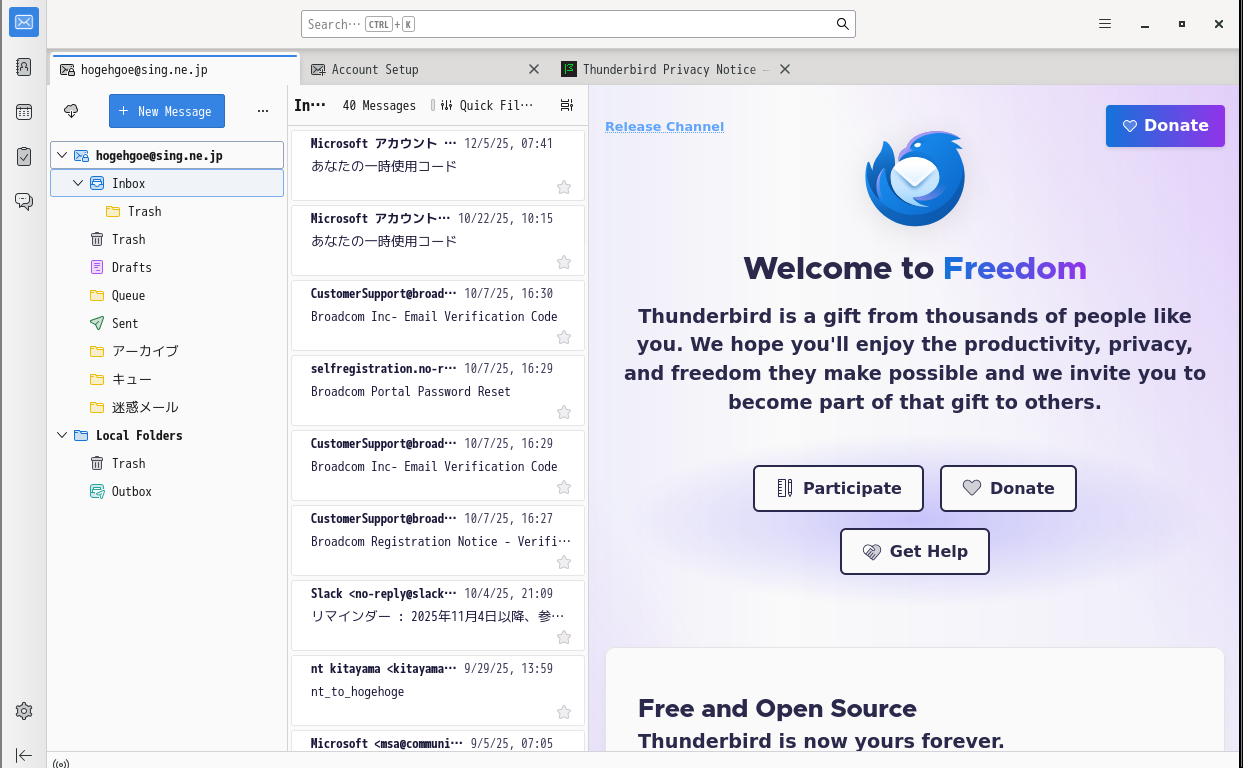The width and height of the screenshot is (1243, 768).
Task: Open the アーカイブ folder
Action: coord(167,351)
